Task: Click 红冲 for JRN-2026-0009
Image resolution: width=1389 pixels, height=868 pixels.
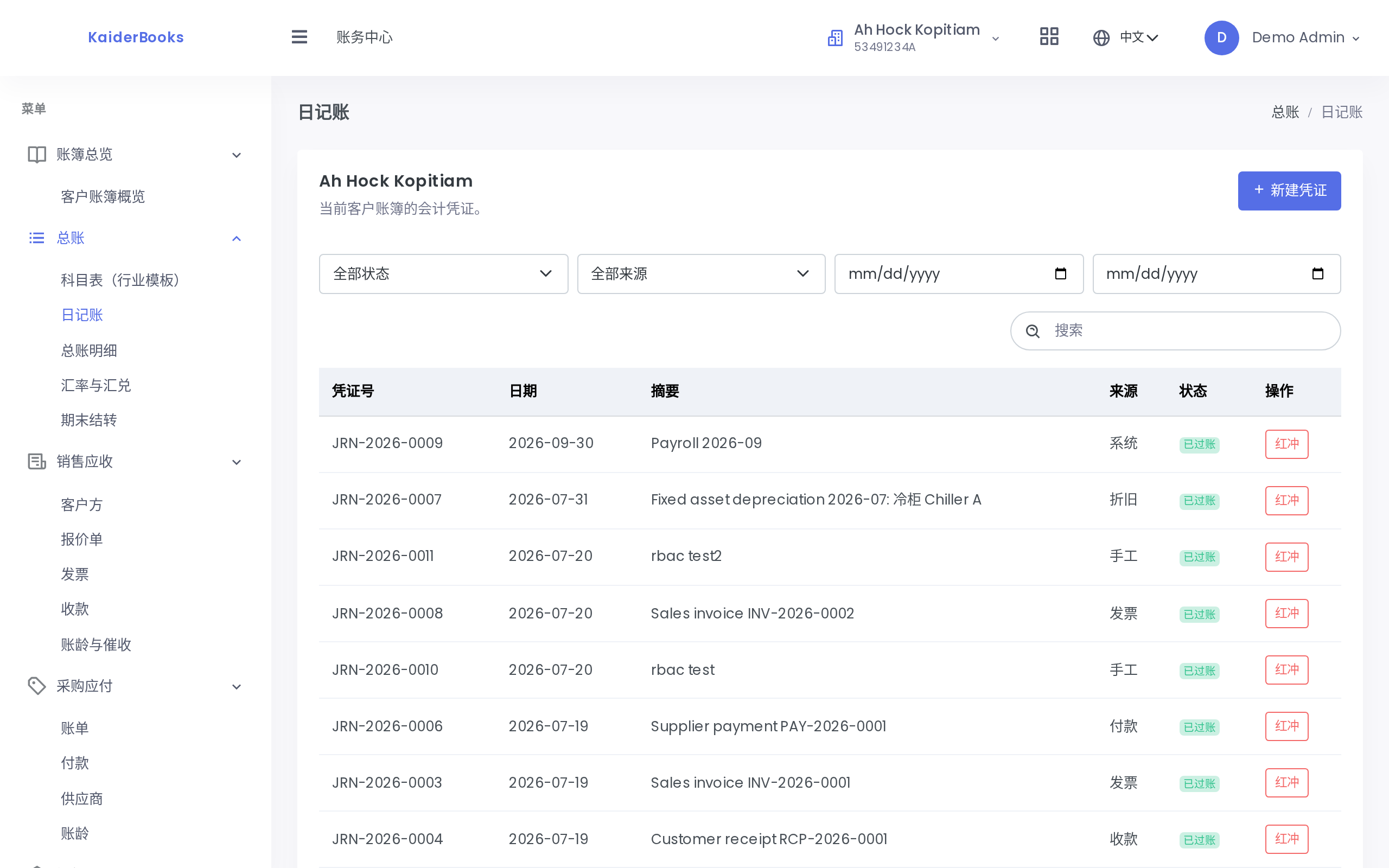Action: [1287, 444]
